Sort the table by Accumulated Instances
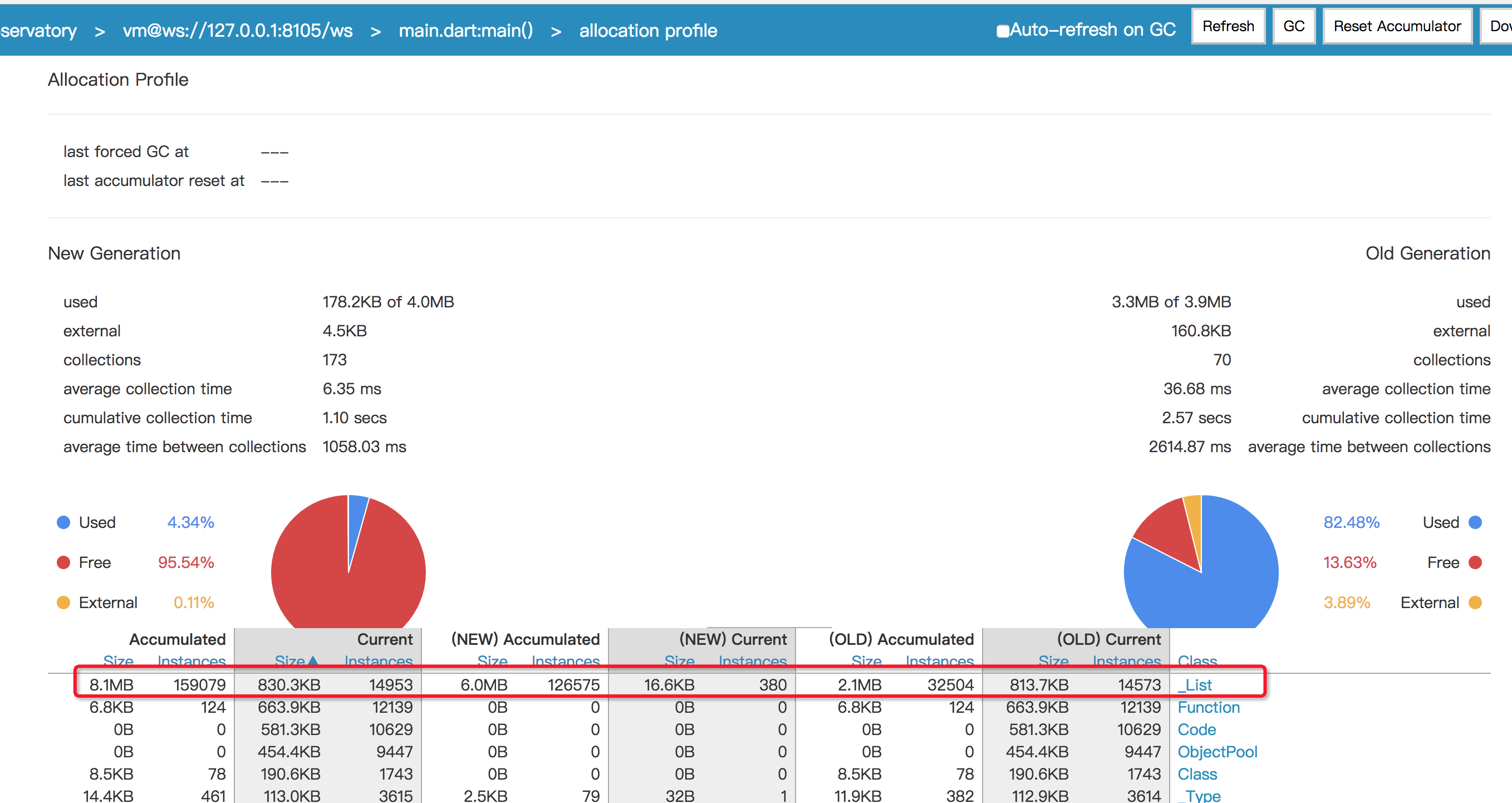 191,661
